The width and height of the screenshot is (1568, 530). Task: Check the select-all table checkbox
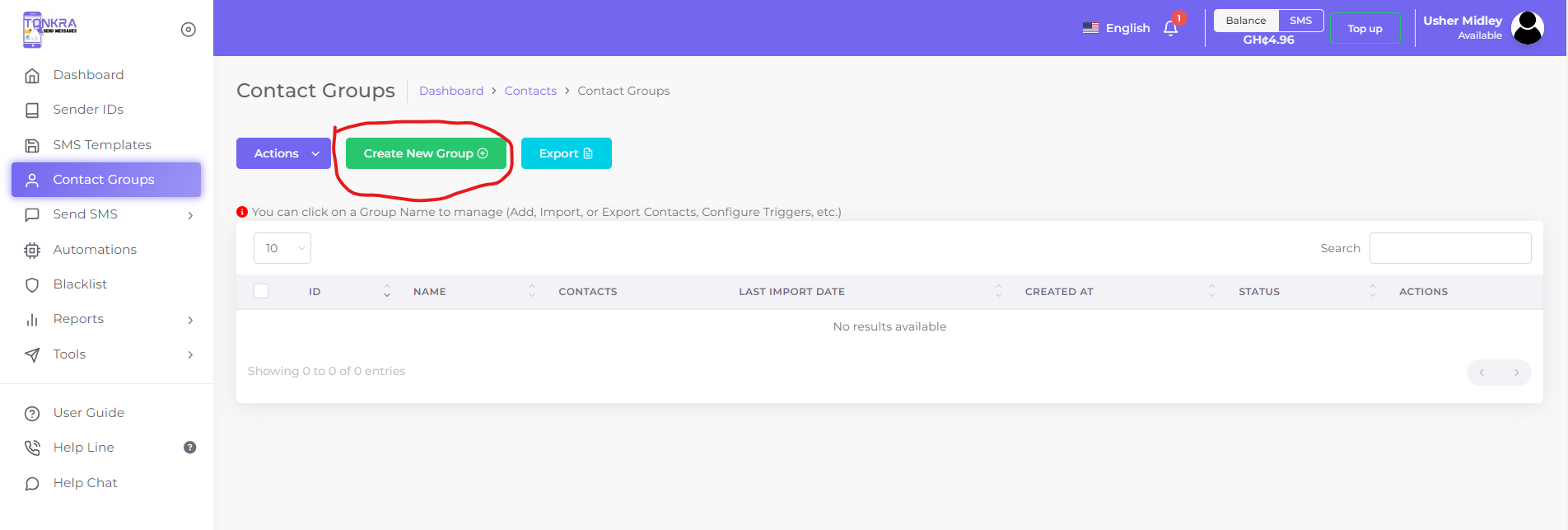click(261, 291)
